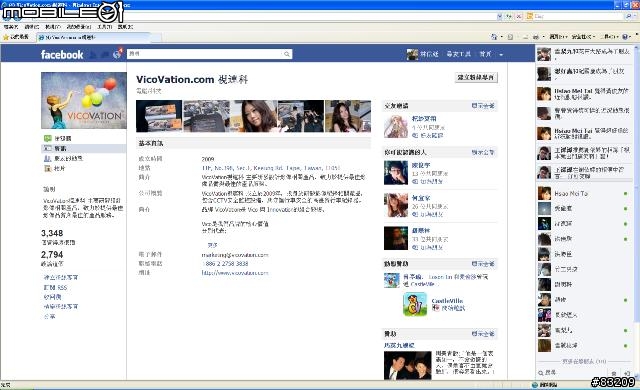640x390 pixels.
Task: Click the sponsored ad photo at bottom
Action: 407,366
